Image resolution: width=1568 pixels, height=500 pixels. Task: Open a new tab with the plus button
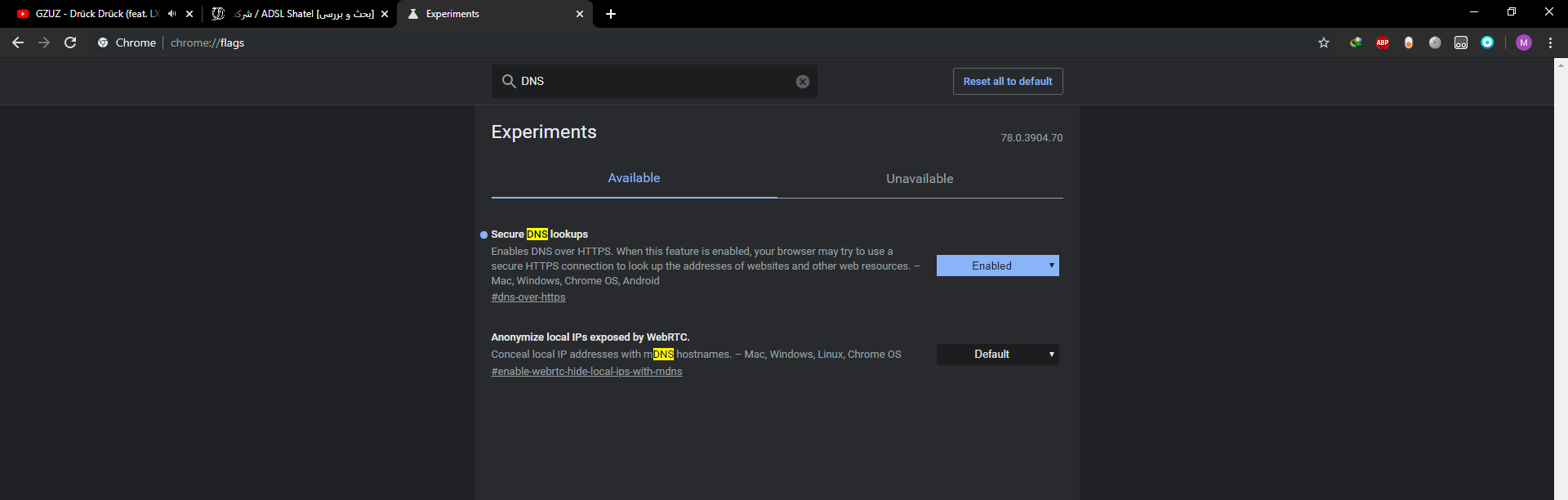pos(611,14)
